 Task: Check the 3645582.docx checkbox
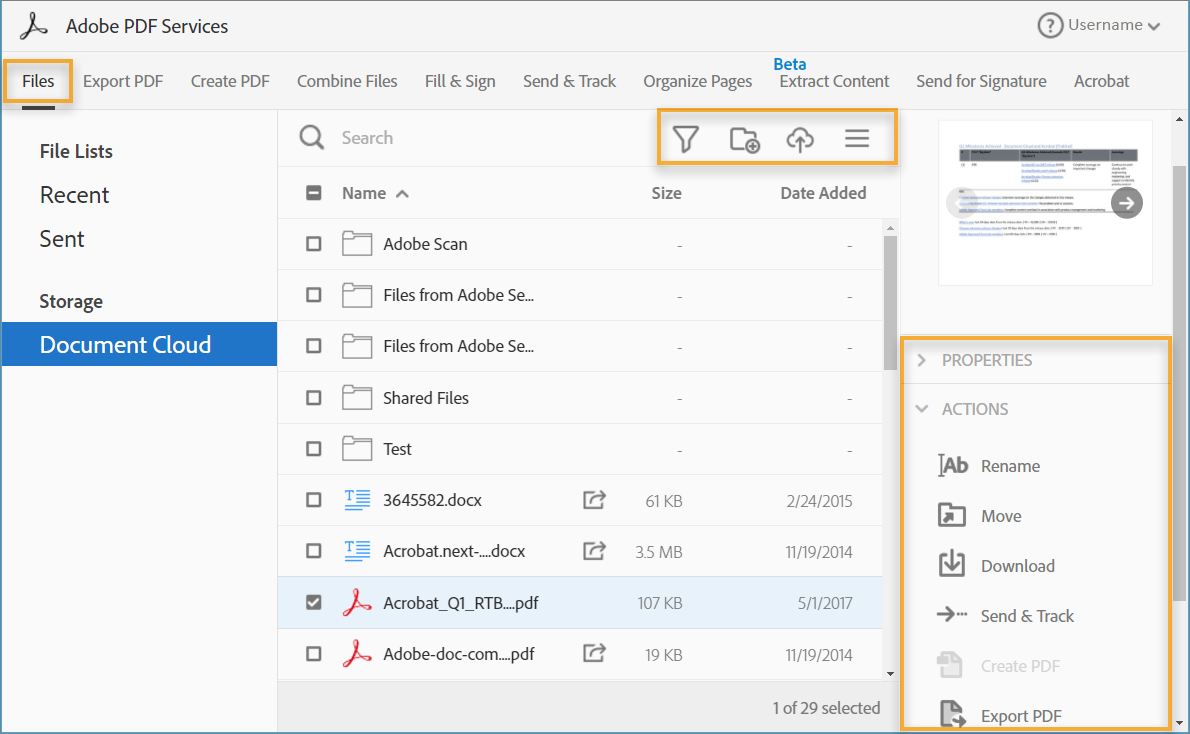click(313, 500)
